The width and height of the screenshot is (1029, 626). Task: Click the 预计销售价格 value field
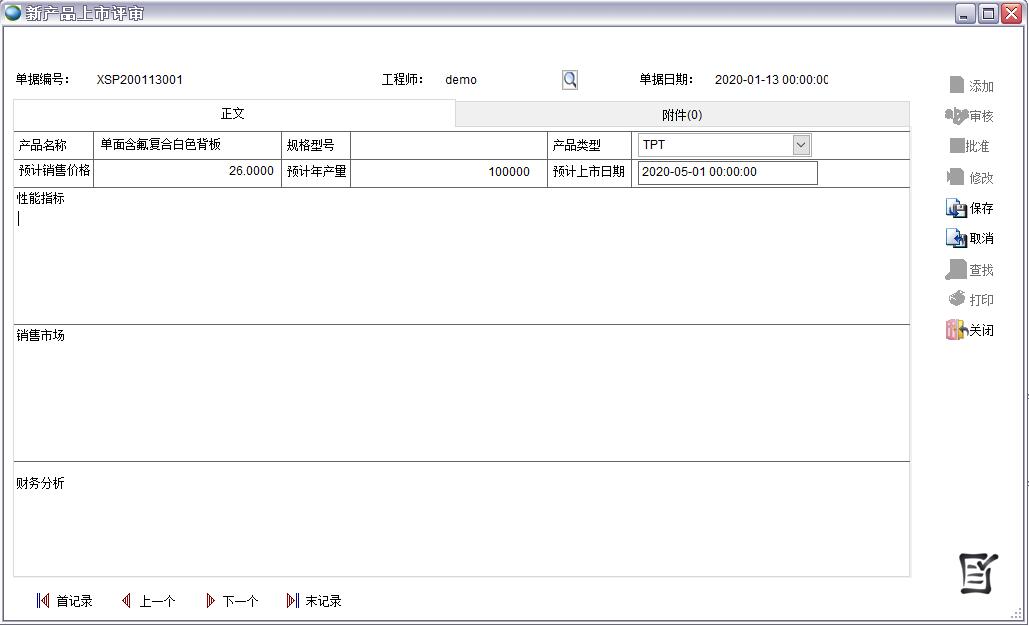[x=187, y=172]
